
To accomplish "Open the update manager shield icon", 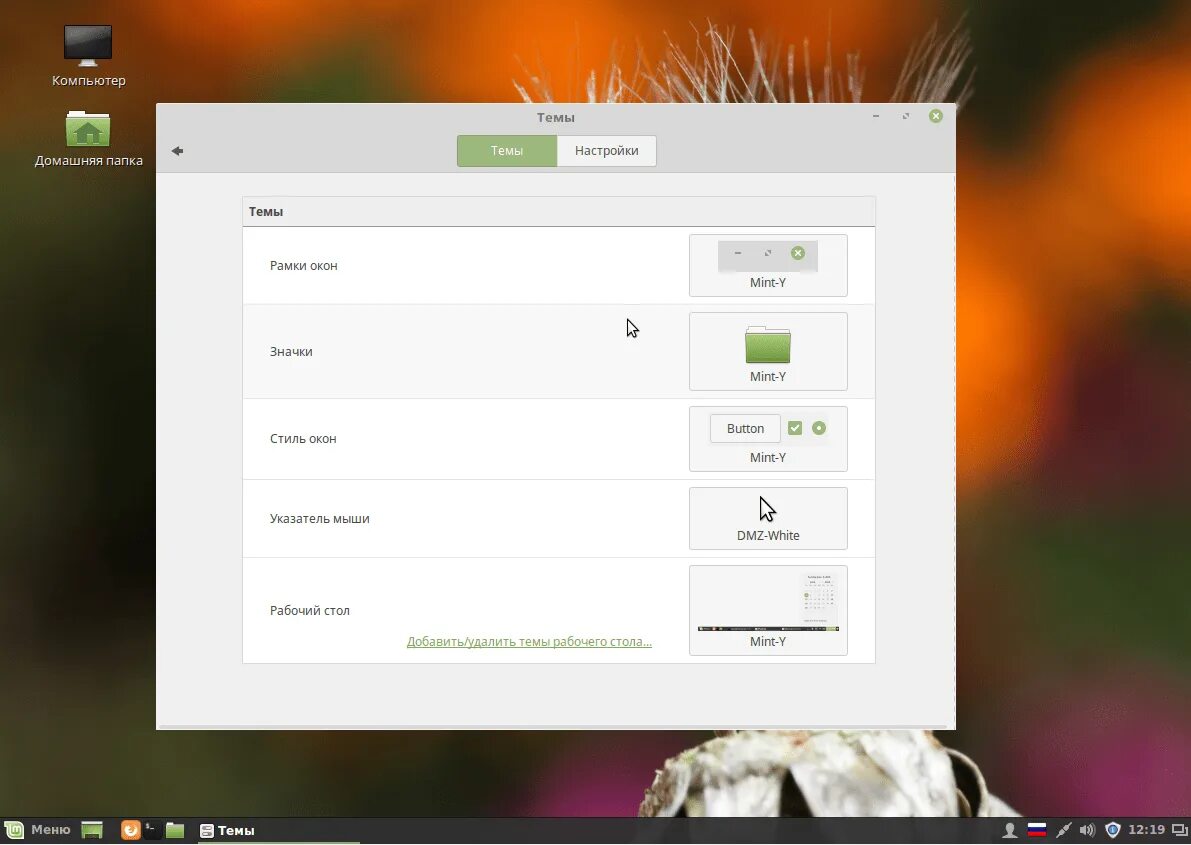I will coord(1113,830).
